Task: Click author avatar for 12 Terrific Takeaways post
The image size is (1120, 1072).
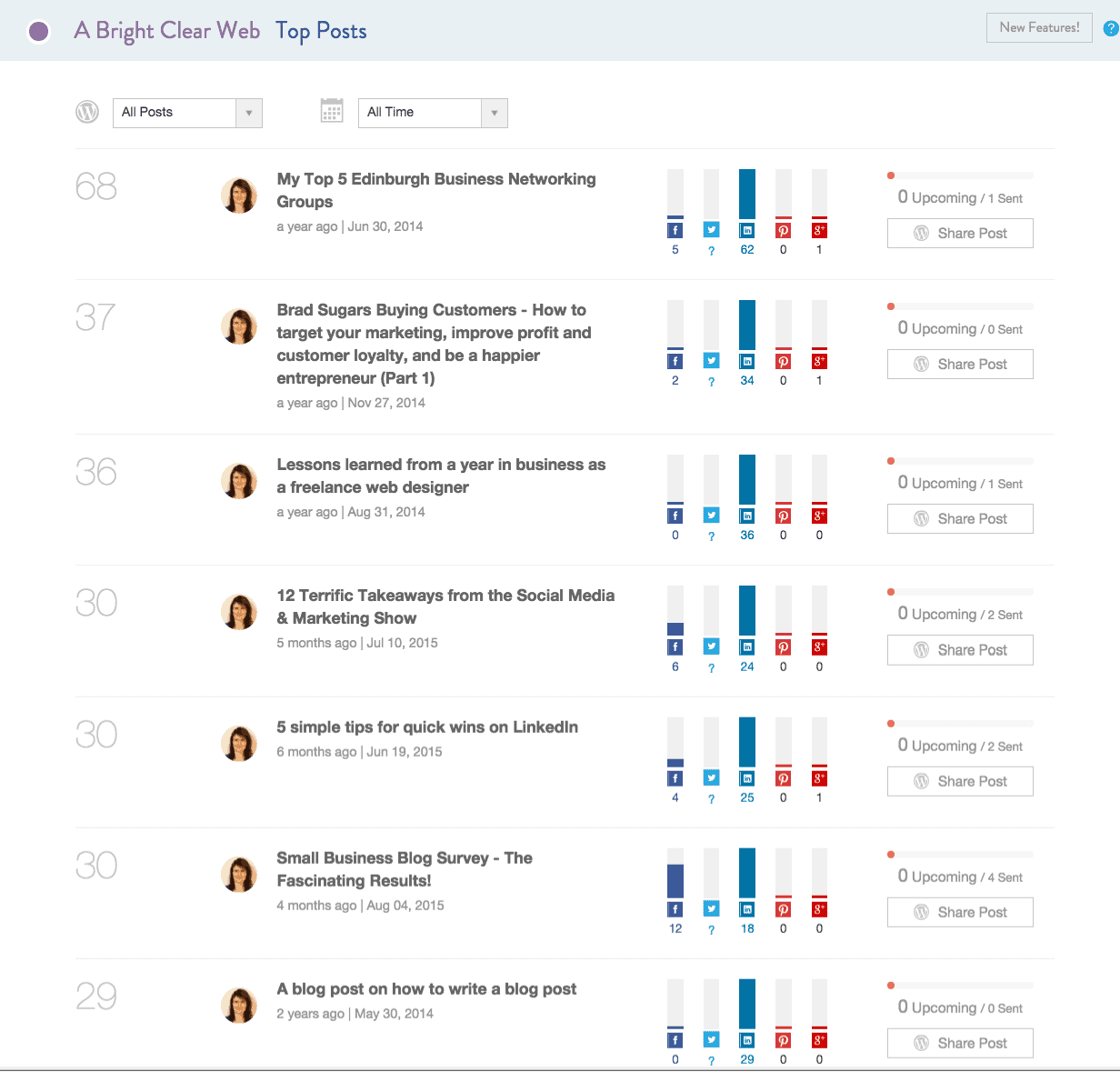Action: click(x=239, y=613)
